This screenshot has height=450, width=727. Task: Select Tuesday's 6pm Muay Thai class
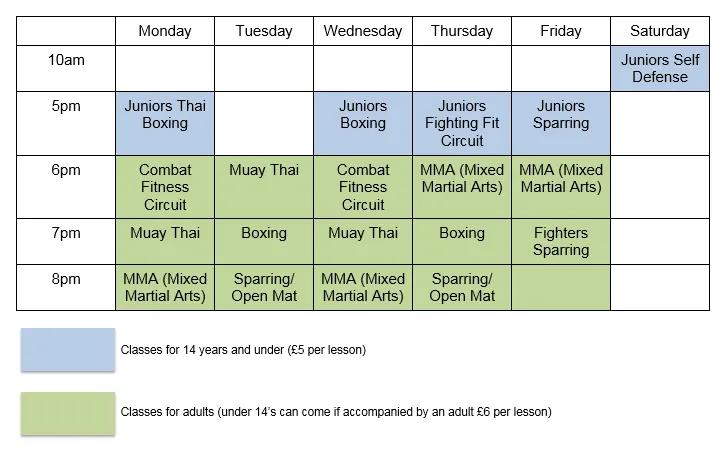tap(264, 171)
